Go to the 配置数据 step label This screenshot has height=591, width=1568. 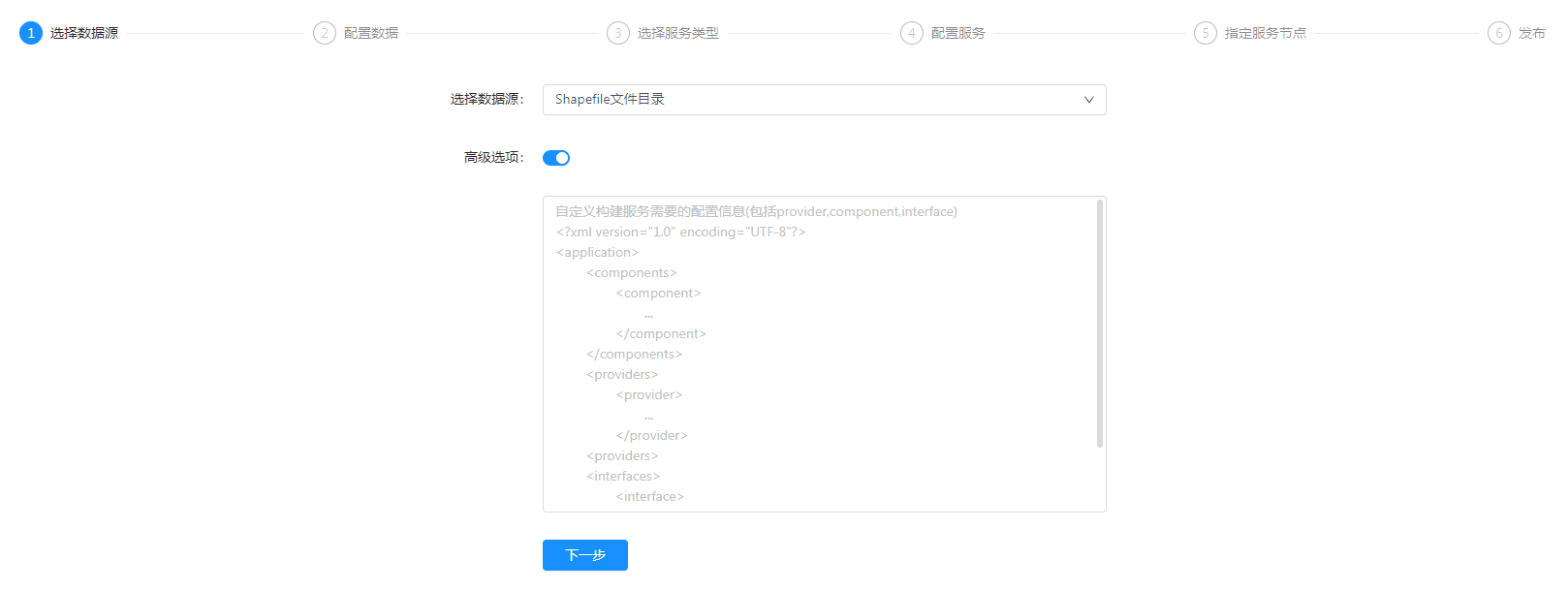tap(371, 33)
